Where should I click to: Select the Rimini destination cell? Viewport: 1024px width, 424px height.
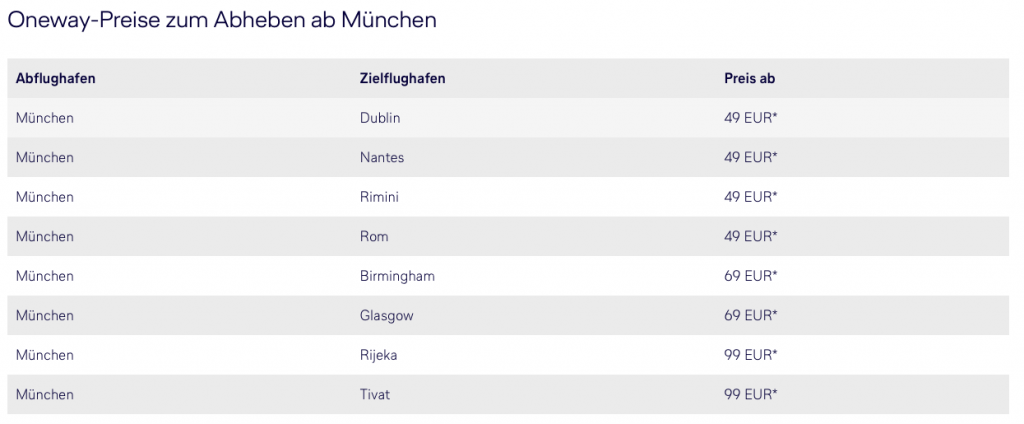pyautogui.click(x=379, y=197)
